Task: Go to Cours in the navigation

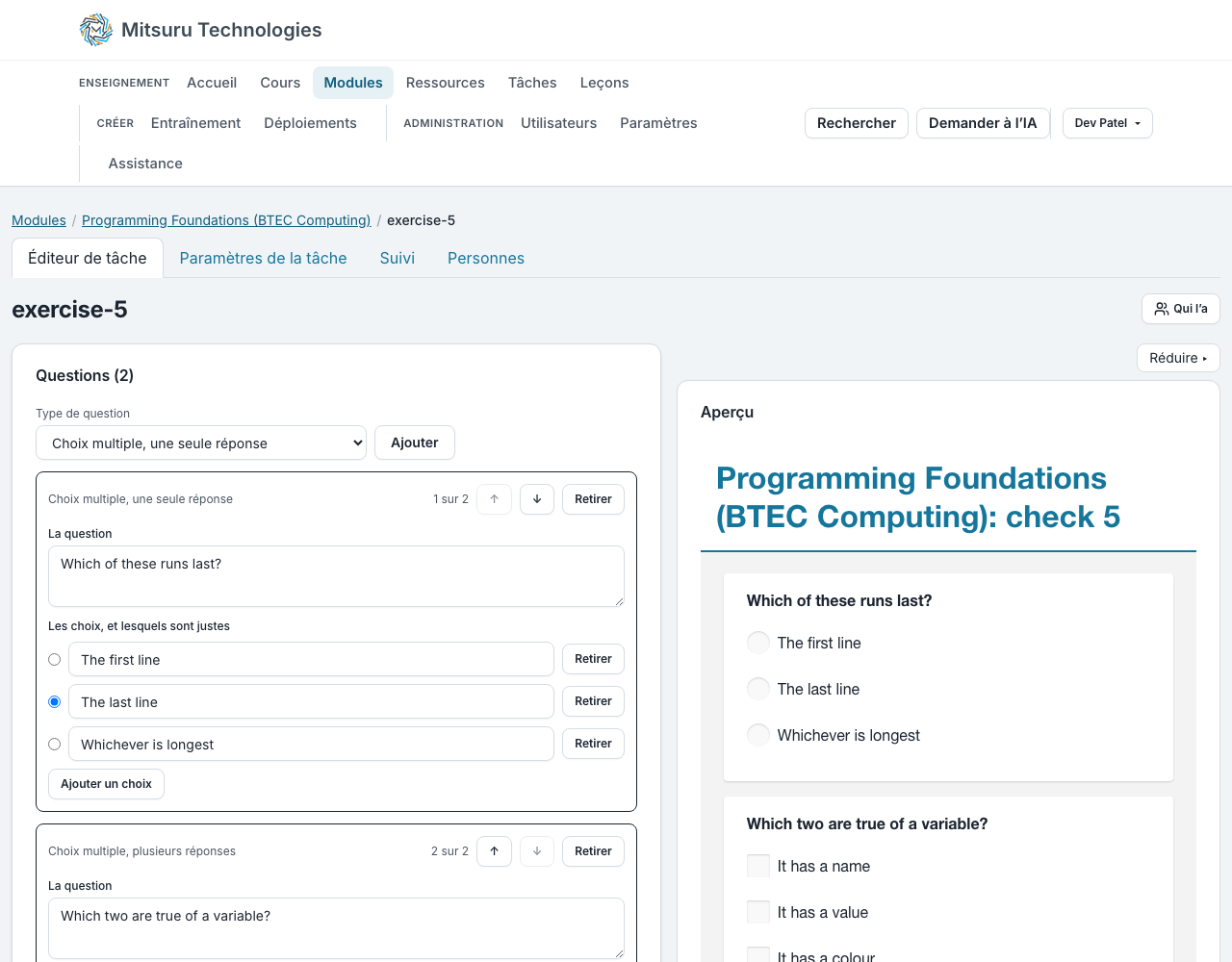Action: pyautogui.click(x=280, y=83)
